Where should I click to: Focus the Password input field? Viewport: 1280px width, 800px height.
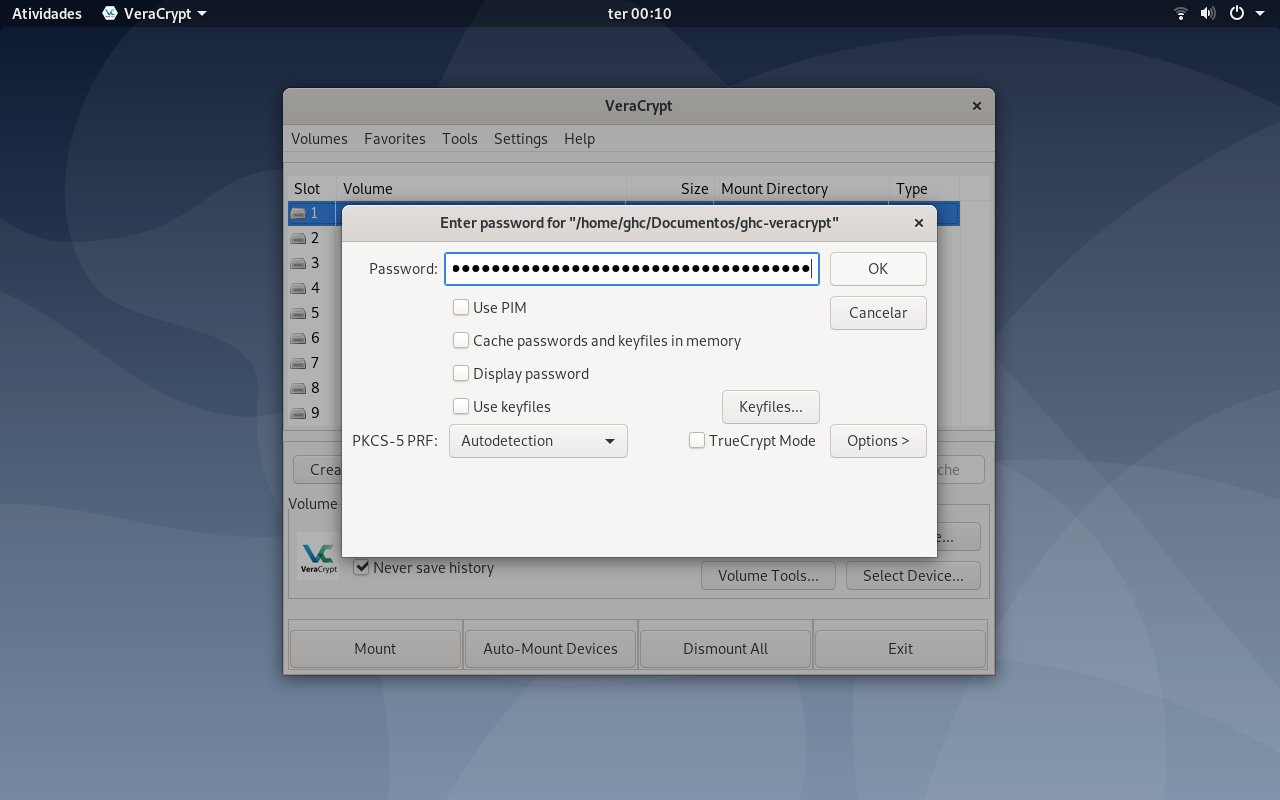[632, 269]
